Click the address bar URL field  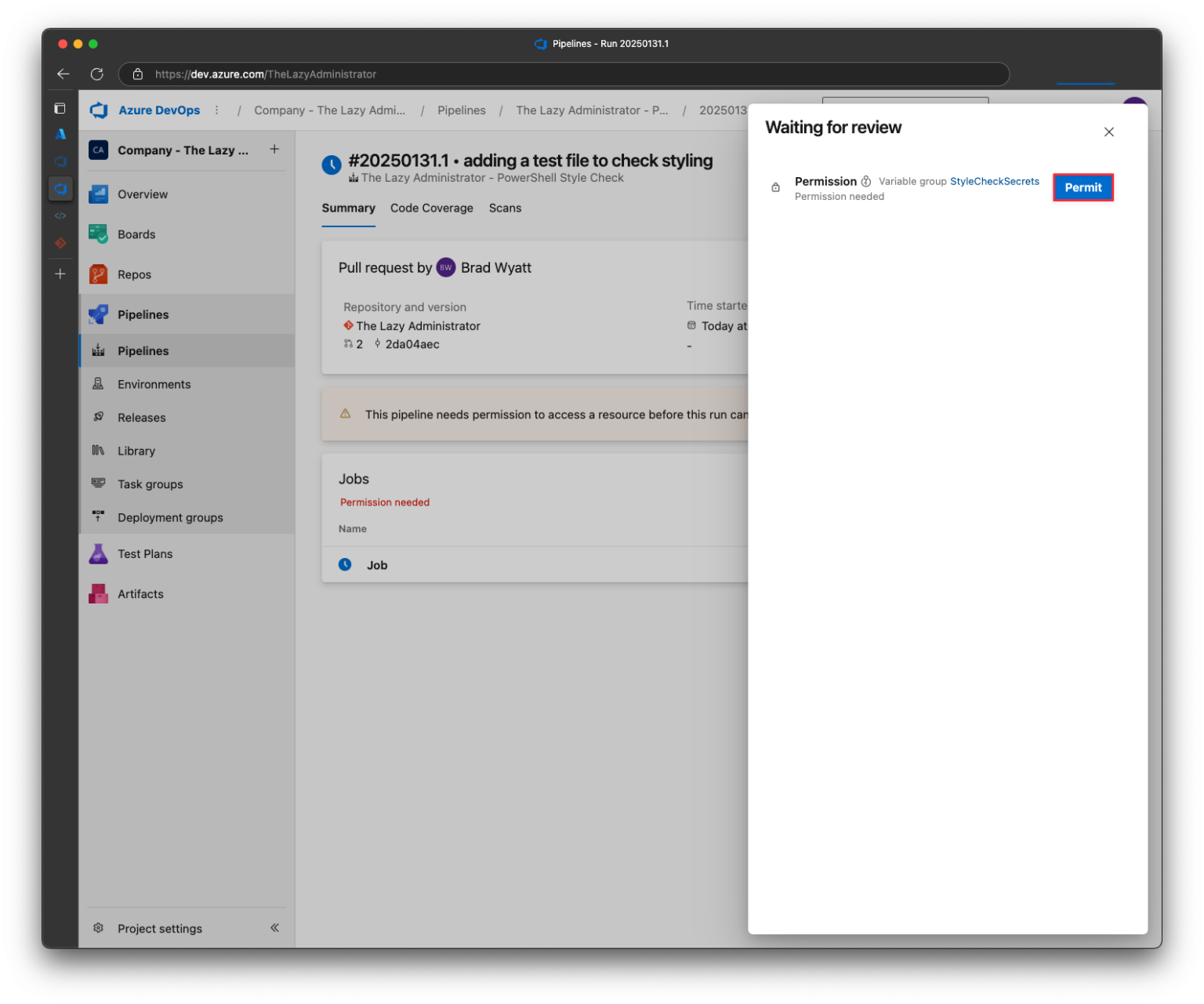(564, 74)
